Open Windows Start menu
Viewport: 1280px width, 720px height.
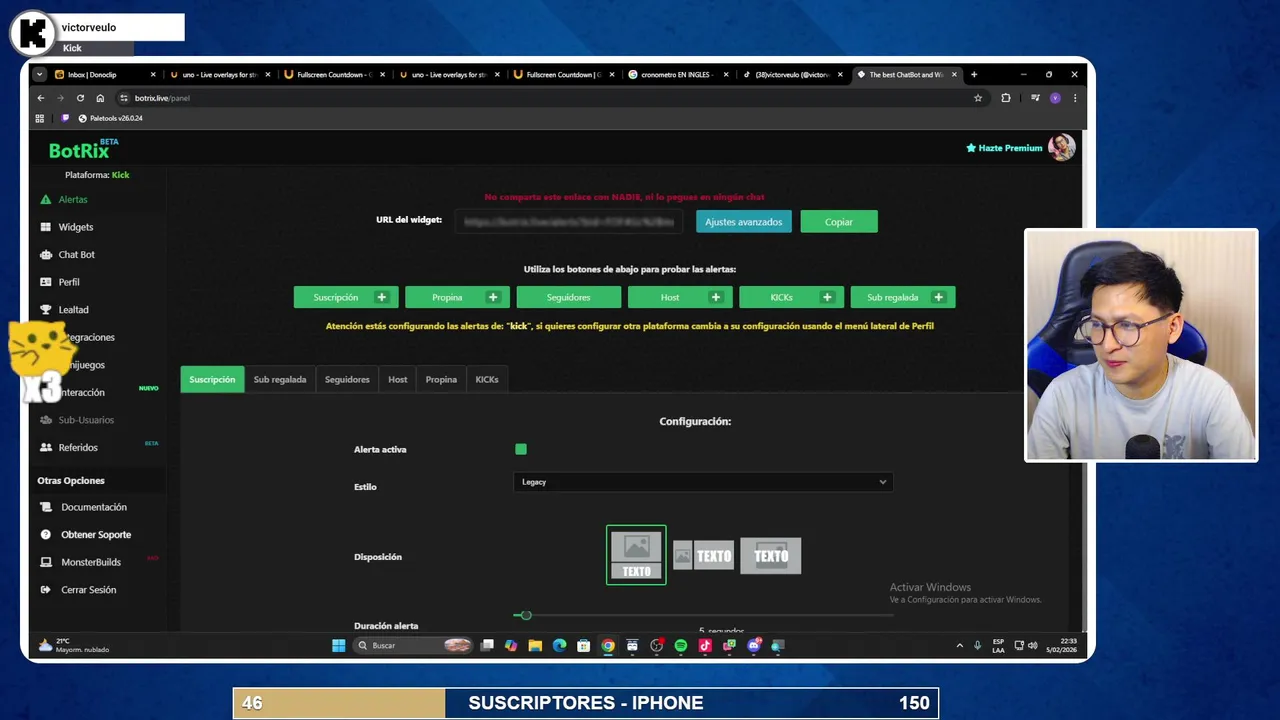[x=338, y=646]
